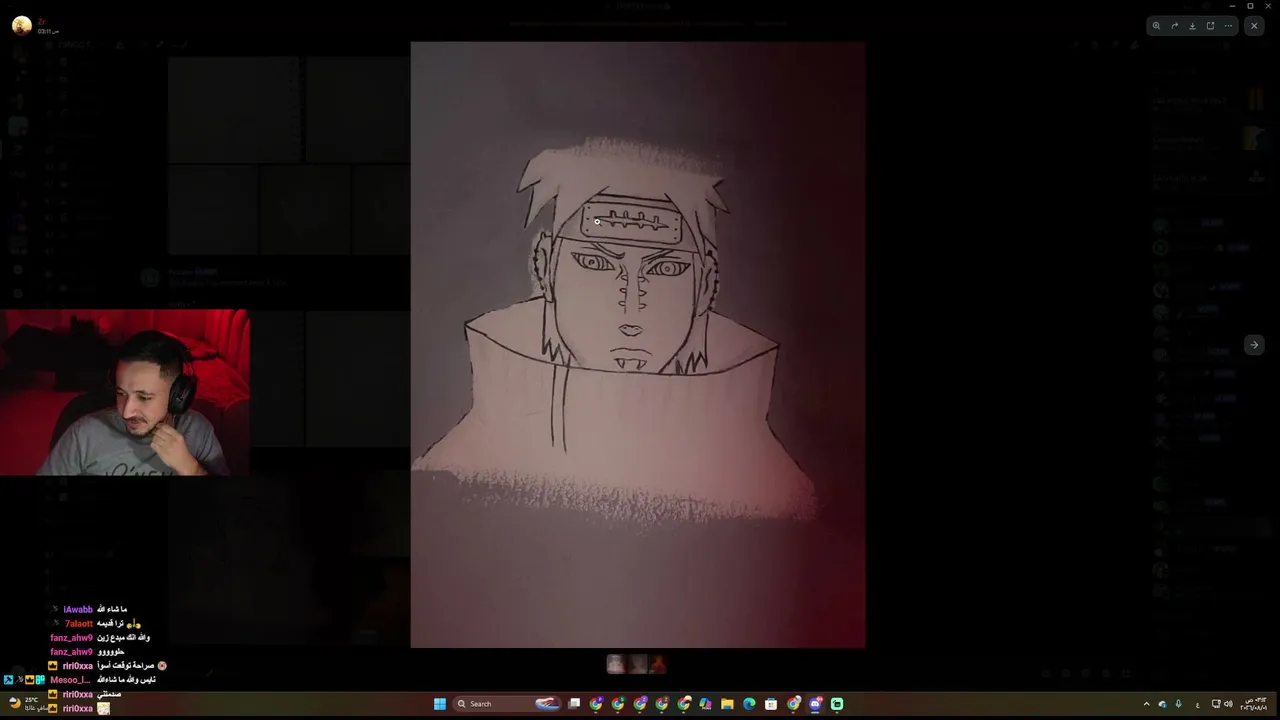The height and width of the screenshot is (720, 1280).
Task: Click the microphone icon in system tray
Action: (1178, 704)
